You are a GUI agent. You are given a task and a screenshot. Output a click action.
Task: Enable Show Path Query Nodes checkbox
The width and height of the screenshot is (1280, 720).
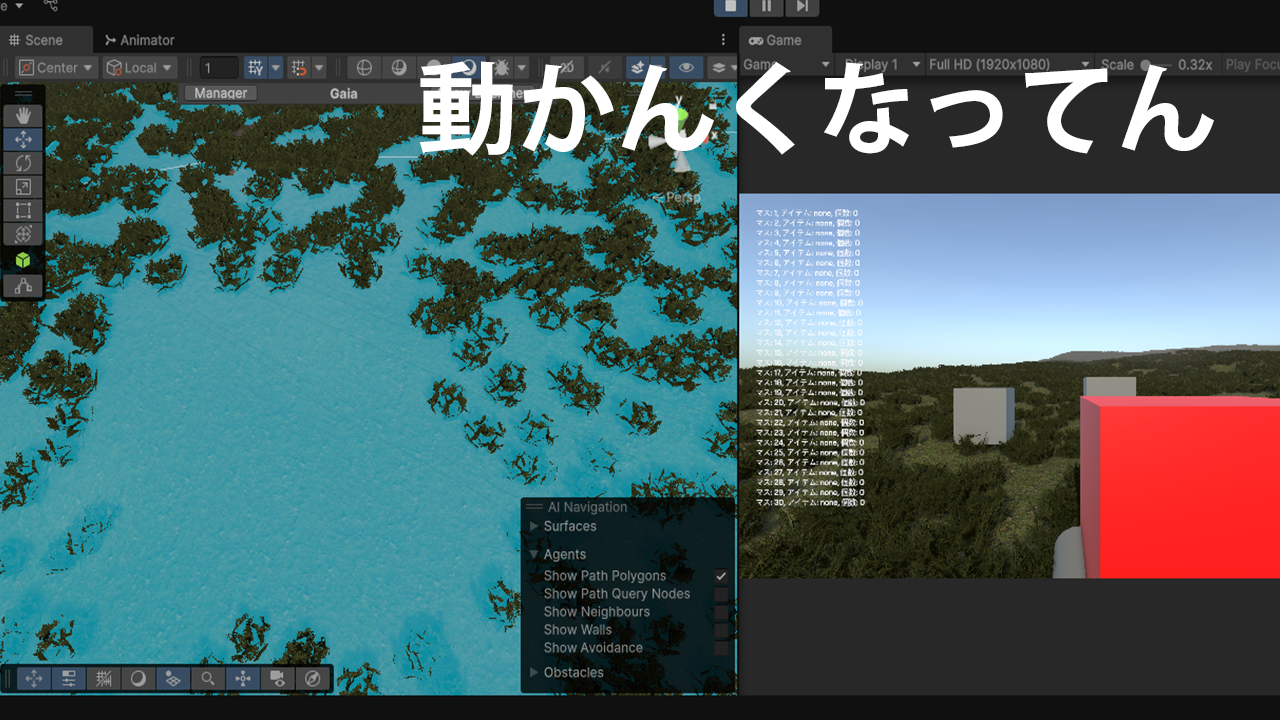[721, 594]
